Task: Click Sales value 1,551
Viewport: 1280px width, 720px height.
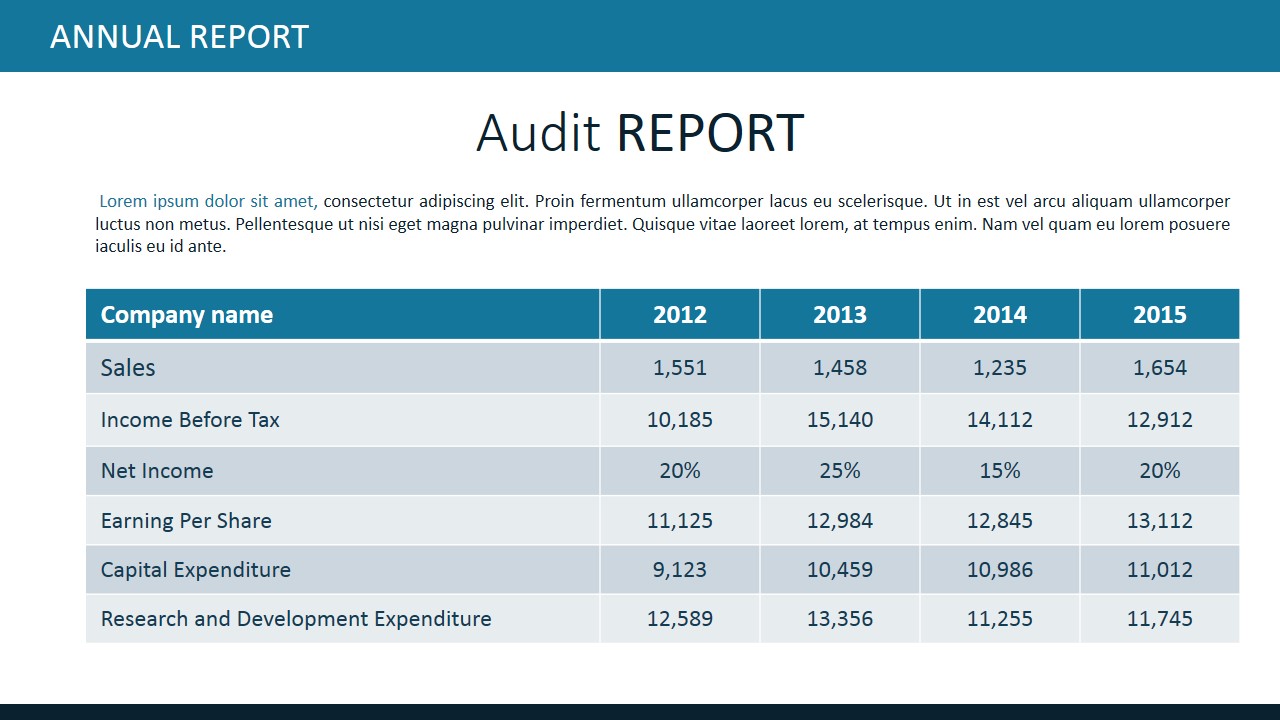Action: [x=680, y=368]
